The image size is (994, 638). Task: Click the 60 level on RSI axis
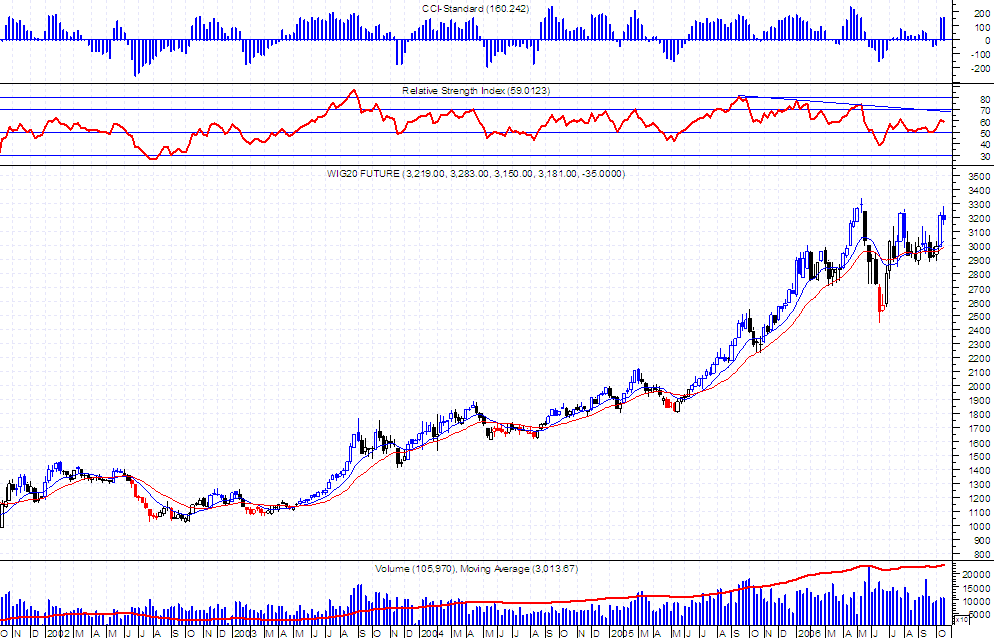pyautogui.click(x=985, y=122)
